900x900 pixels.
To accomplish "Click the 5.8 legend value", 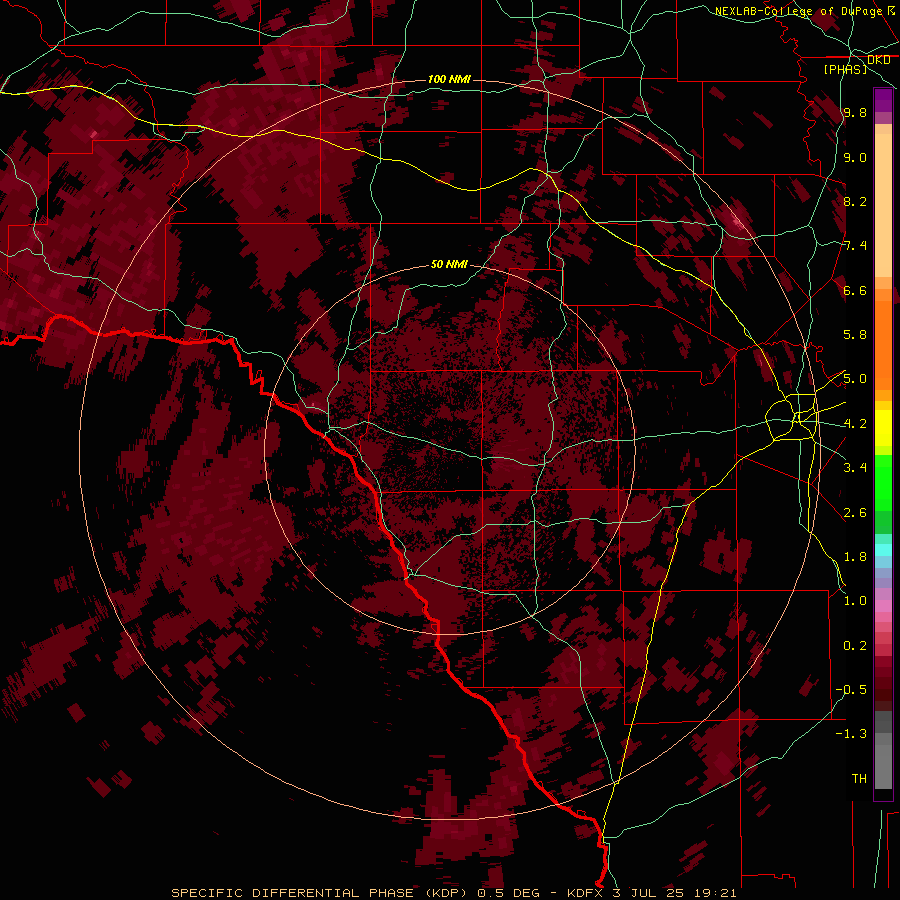I will 855,335.
